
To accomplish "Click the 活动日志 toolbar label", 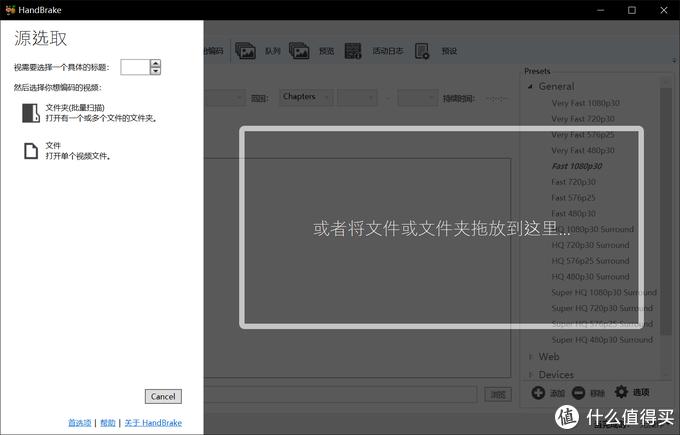I will pos(388,51).
